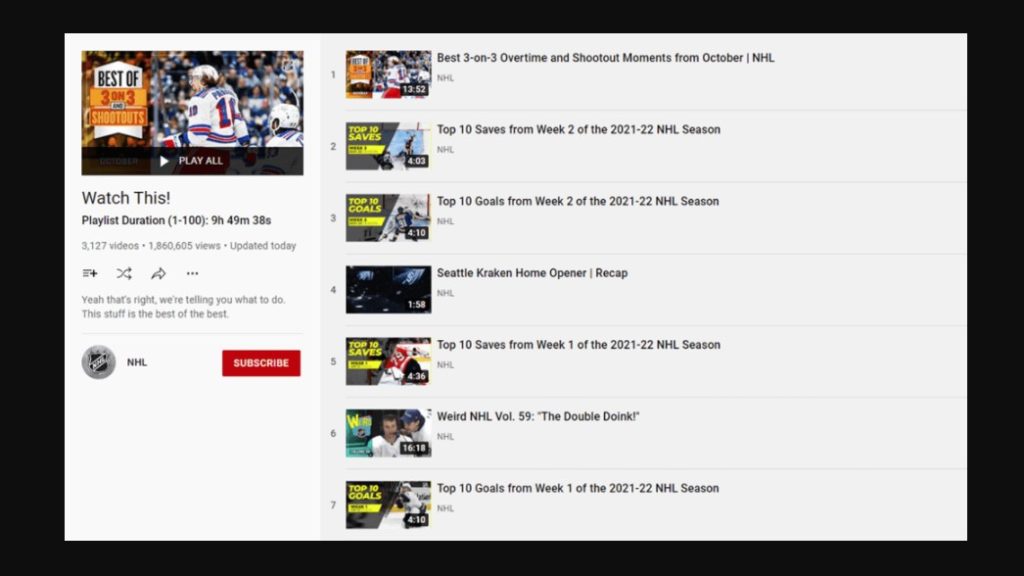The width and height of the screenshot is (1024, 576).
Task: Click the 1:58 Seattle Kraken thumbnail
Action: [x=389, y=290]
